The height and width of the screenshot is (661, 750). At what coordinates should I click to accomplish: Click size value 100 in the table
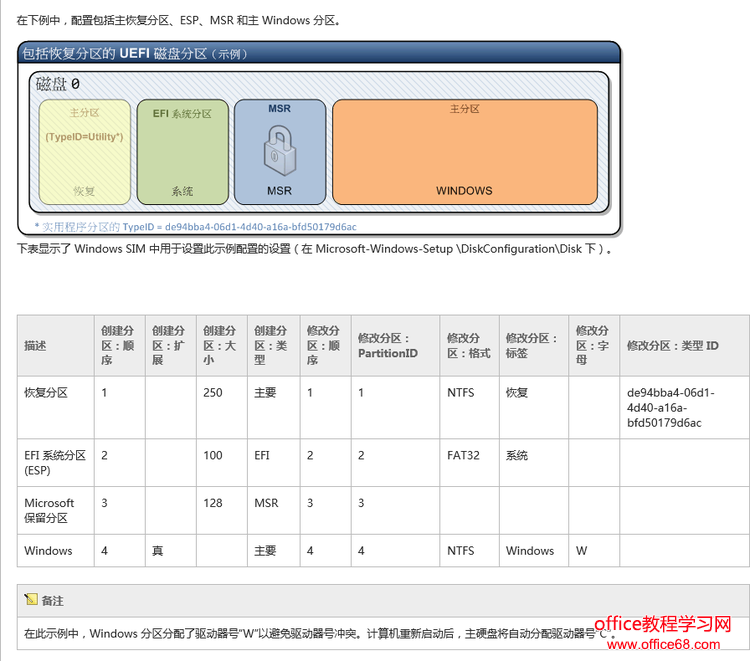coord(213,455)
